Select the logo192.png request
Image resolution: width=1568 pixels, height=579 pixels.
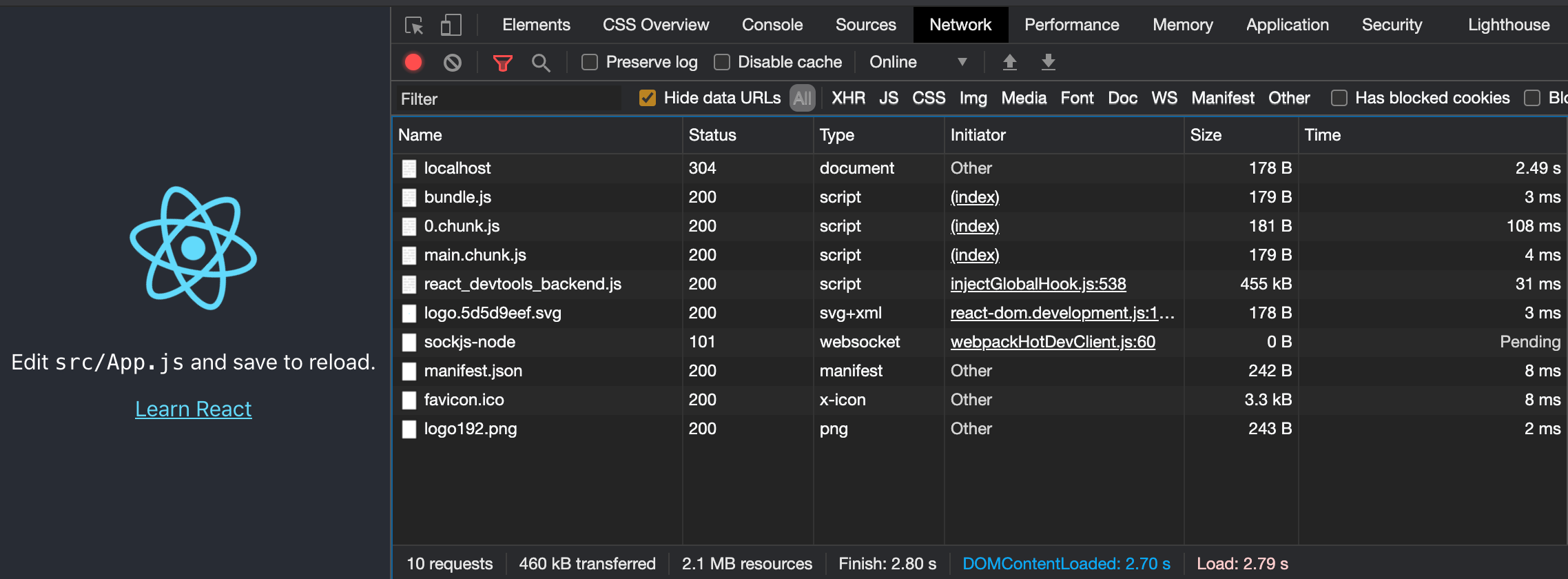[x=980, y=429]
